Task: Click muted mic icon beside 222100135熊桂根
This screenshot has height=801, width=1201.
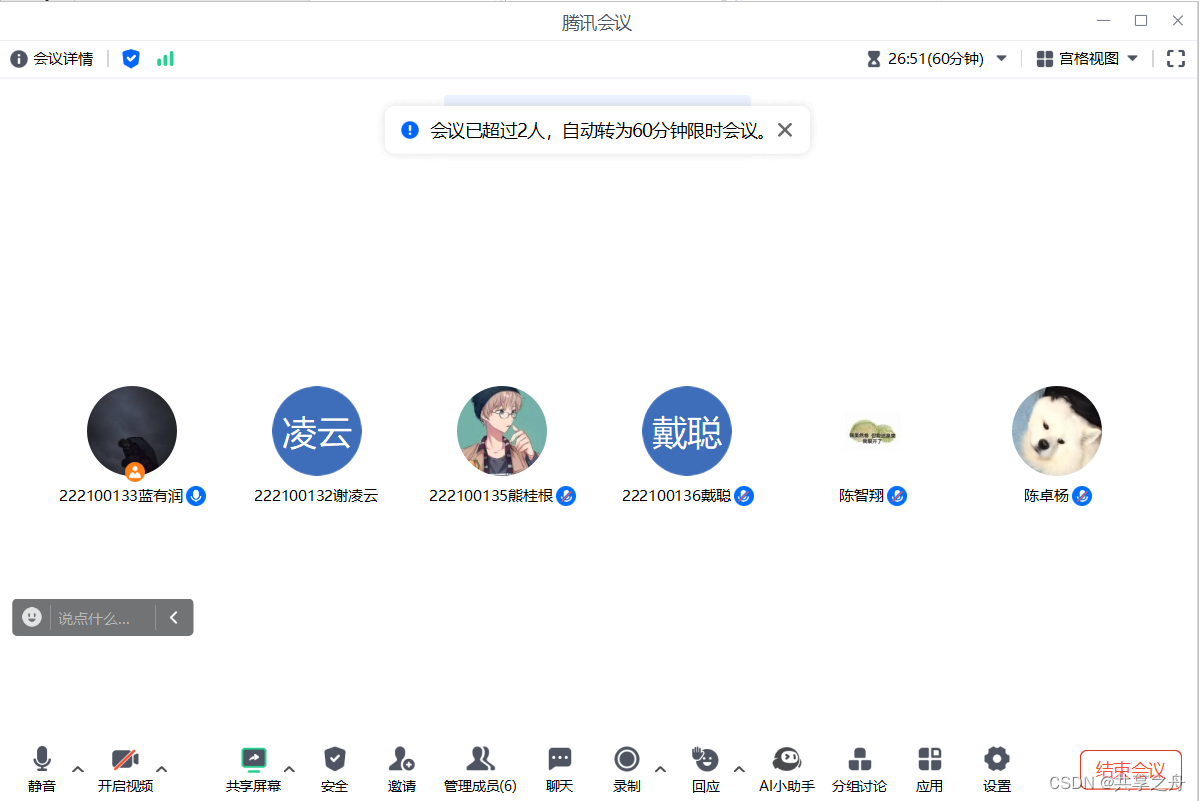Action: 566,496
